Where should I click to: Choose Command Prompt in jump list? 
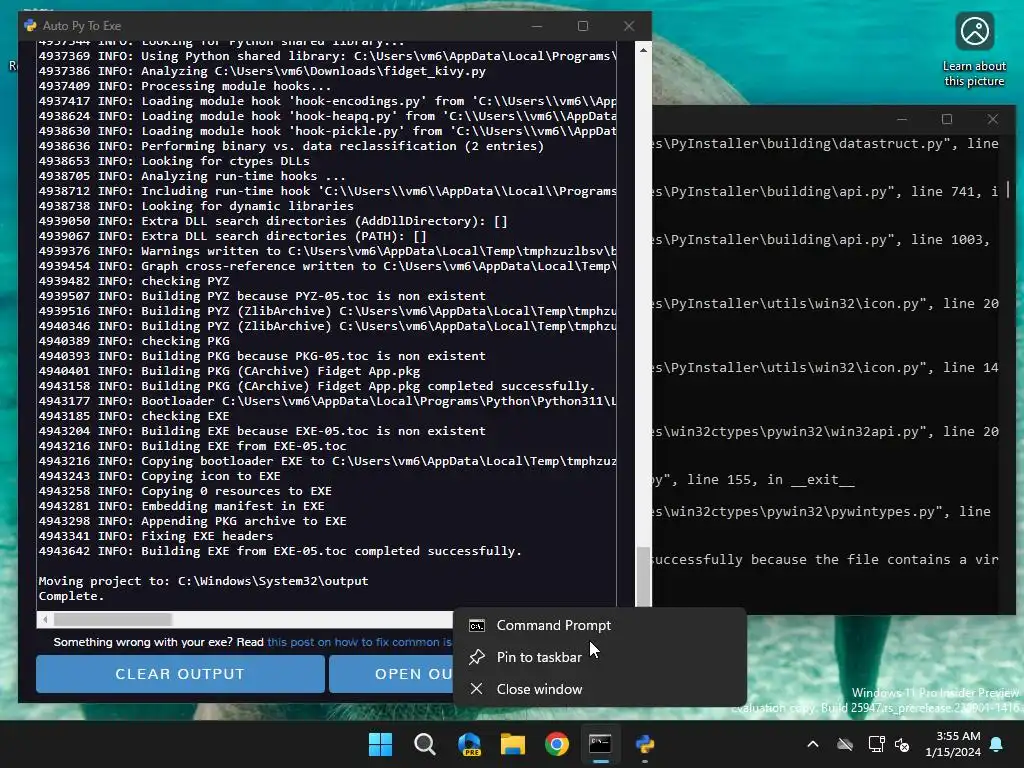coord(600,625)
